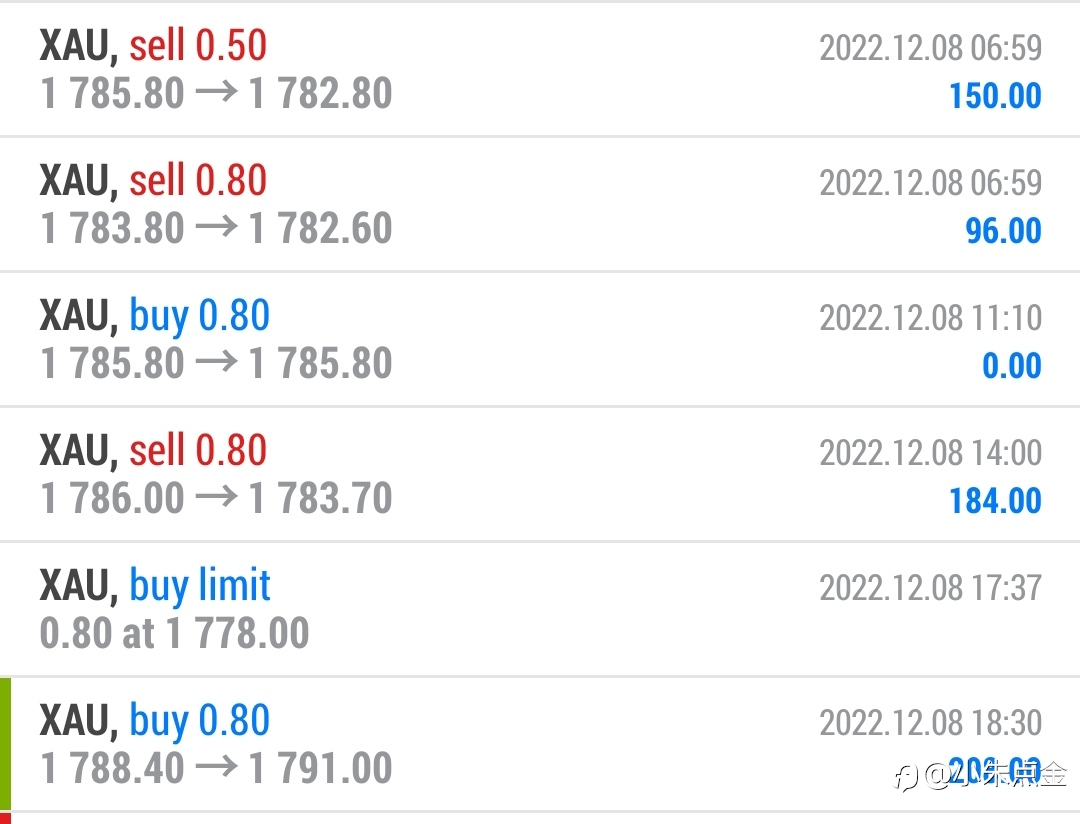Select the 0.00 profit value
1080x824 pixels.
1012,366
